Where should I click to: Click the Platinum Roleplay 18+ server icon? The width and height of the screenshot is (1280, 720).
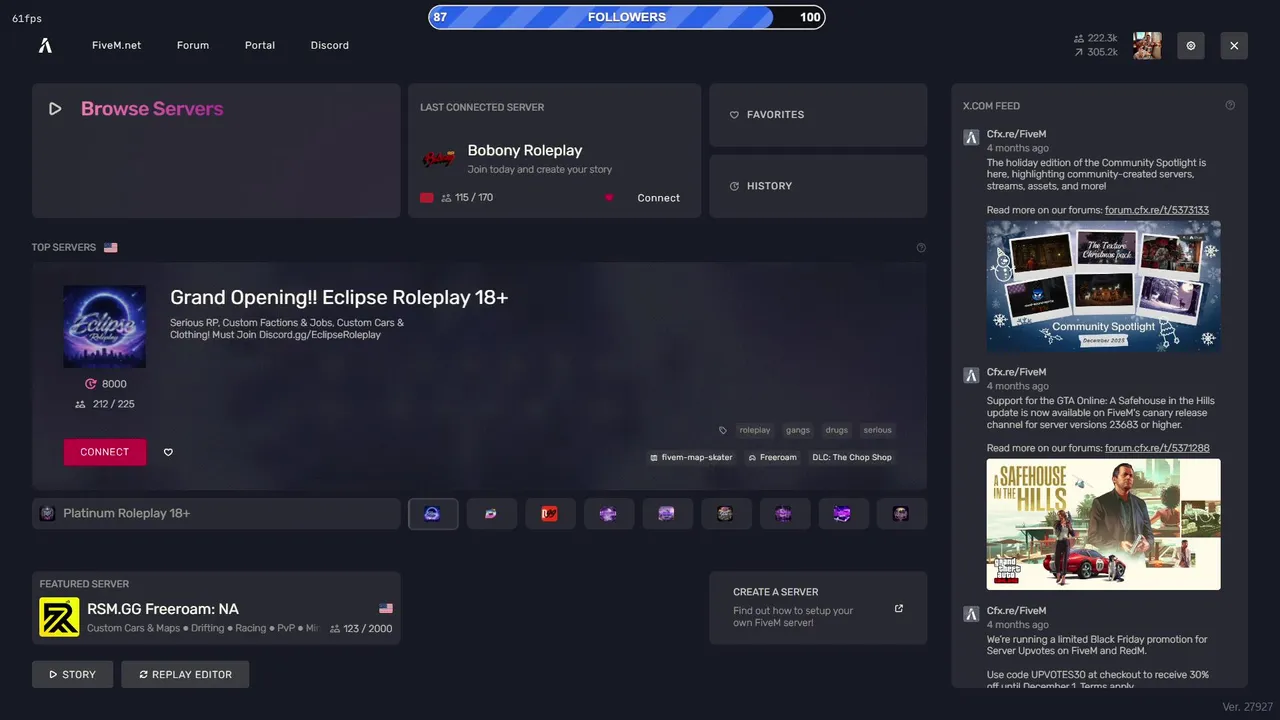pos(47,514)
